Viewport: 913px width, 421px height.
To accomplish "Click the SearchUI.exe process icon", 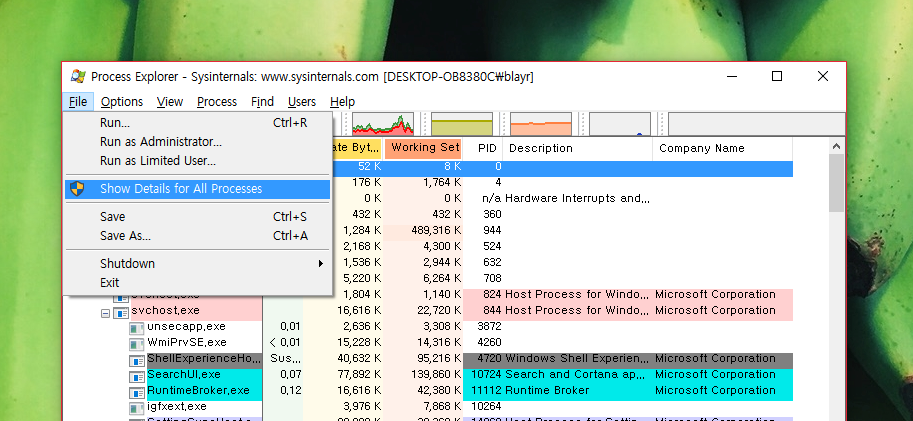I will pos(136,377).
